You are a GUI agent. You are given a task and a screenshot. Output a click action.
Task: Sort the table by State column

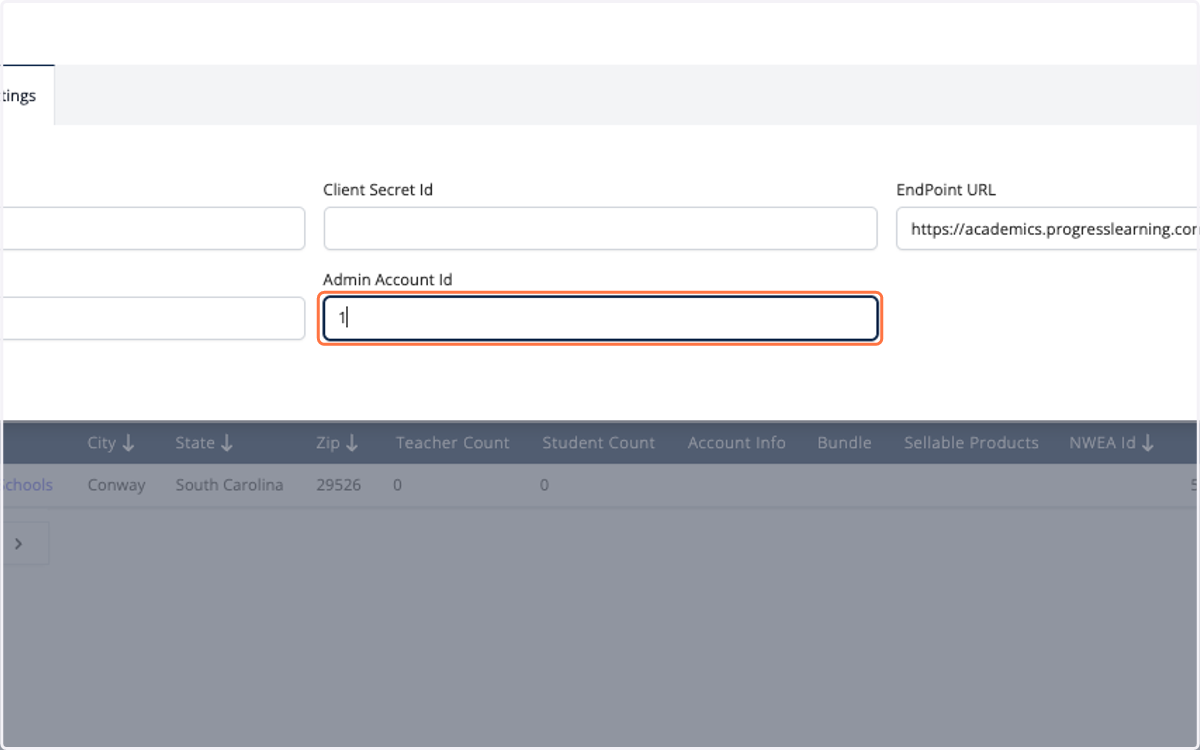(x=204, y=443)
